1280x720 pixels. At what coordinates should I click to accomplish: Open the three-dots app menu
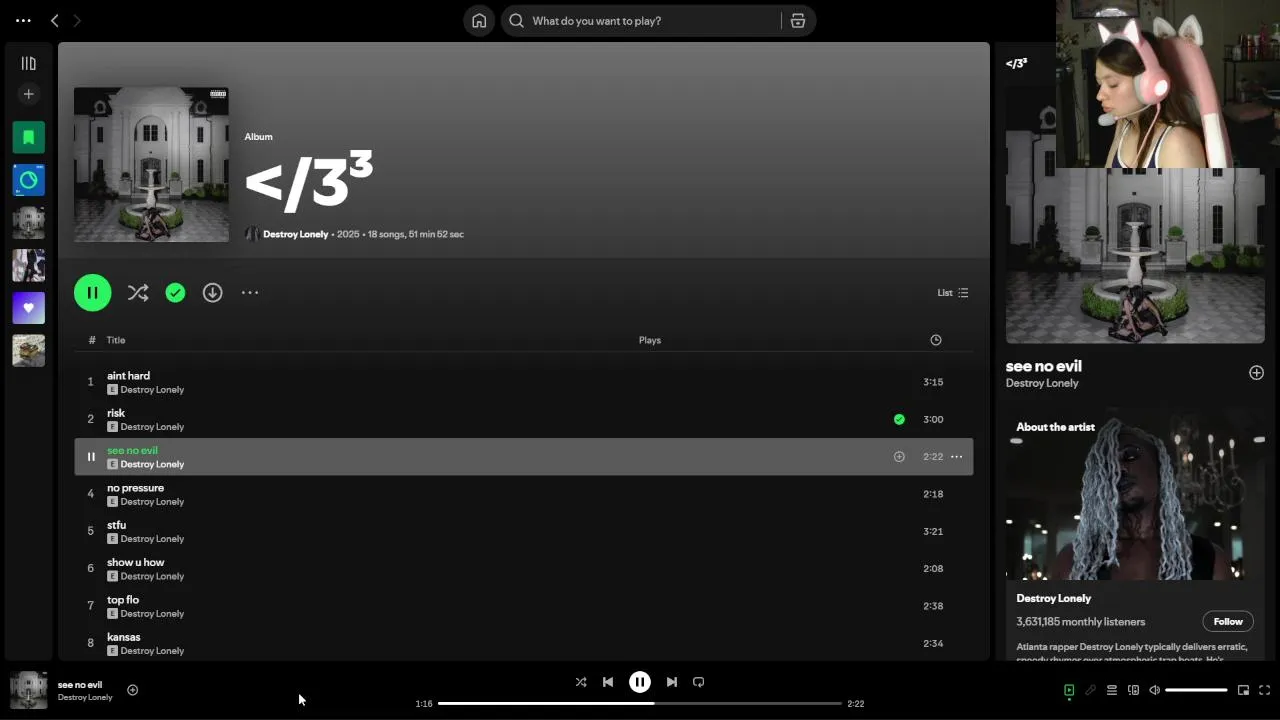23,20
